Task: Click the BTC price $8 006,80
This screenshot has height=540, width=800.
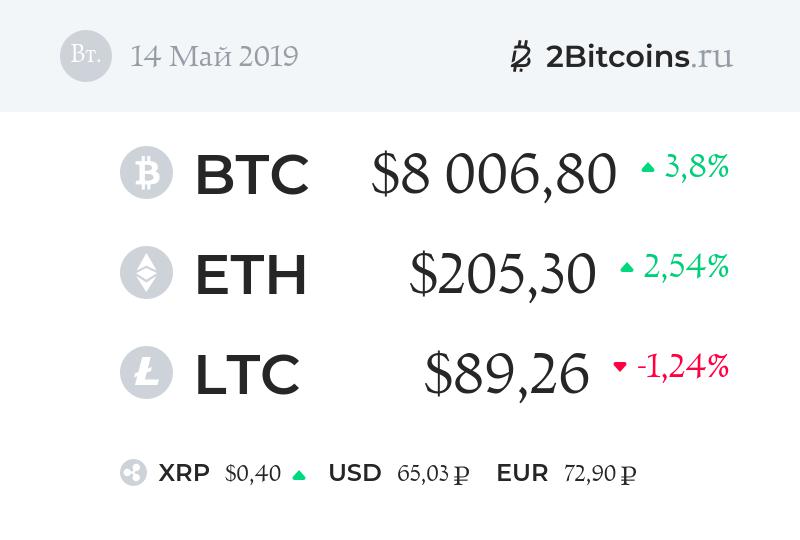Action: [494, 174]
